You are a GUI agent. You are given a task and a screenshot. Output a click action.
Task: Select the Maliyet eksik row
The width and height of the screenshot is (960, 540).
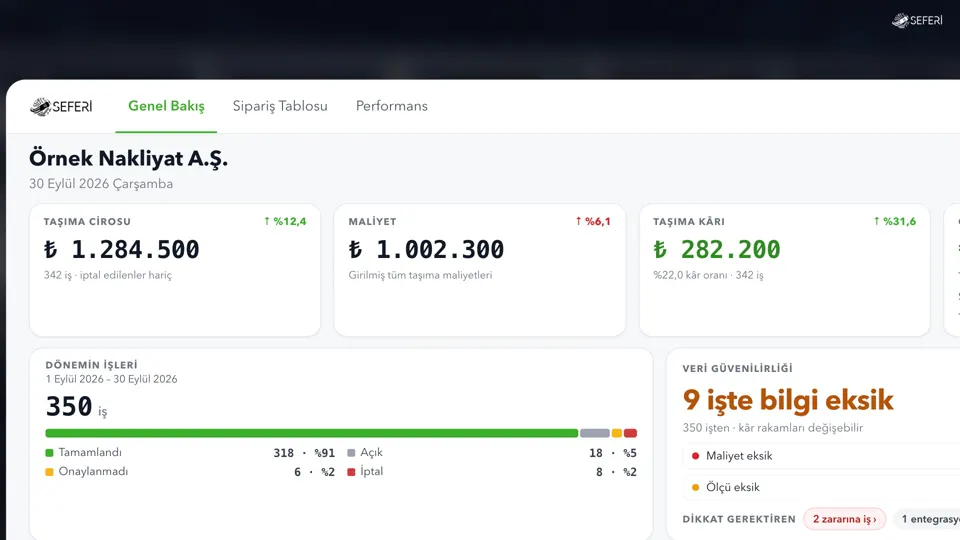pyautogui.click(x=822, y=456)
